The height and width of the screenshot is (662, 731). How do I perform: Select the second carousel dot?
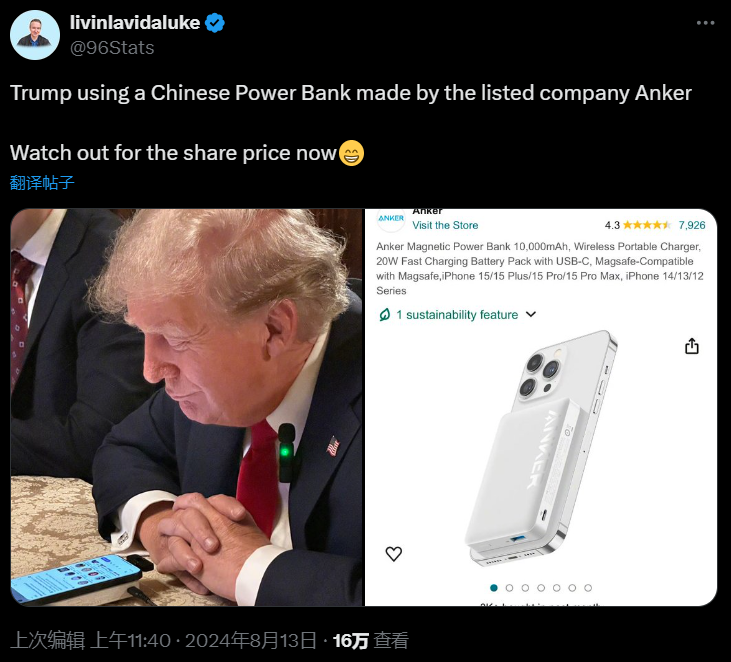pyautogui.click(x=510, y=588)
